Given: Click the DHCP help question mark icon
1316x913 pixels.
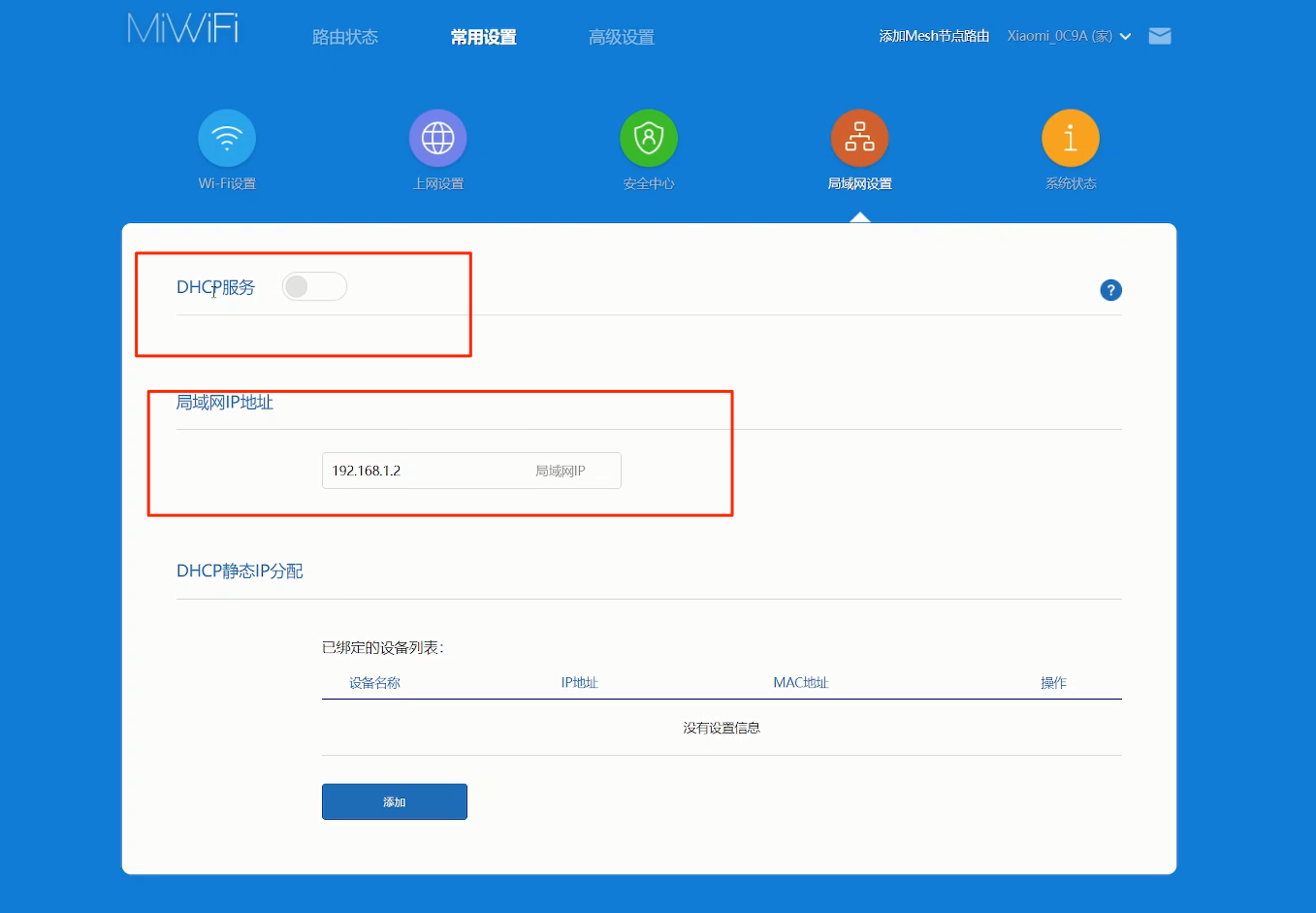Looking at the screenshot, I should [x=1110, y=289].
